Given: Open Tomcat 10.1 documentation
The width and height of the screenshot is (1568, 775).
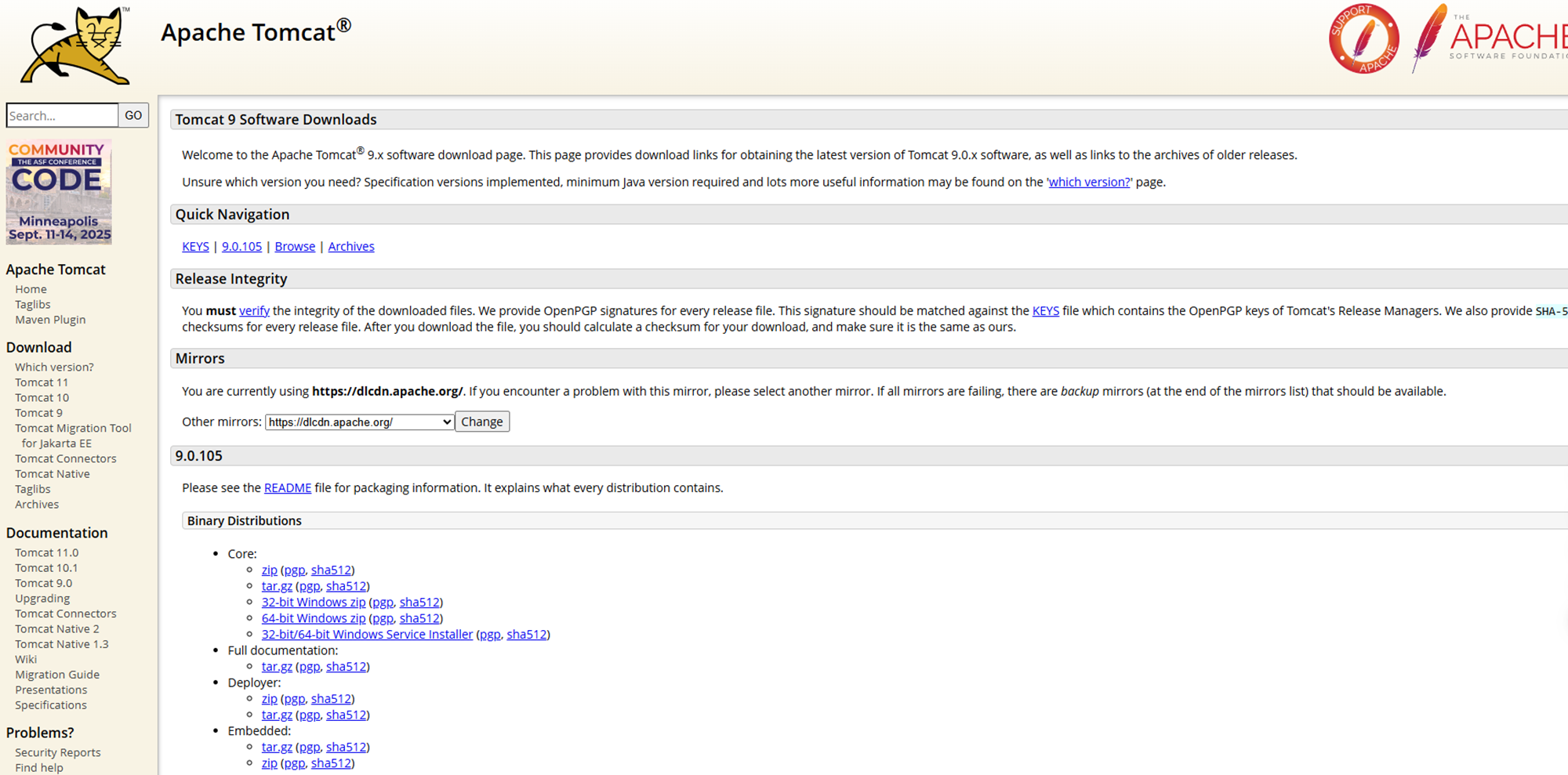Looking at the screenshot, I should pyautogui.click(x=46, y=568).
